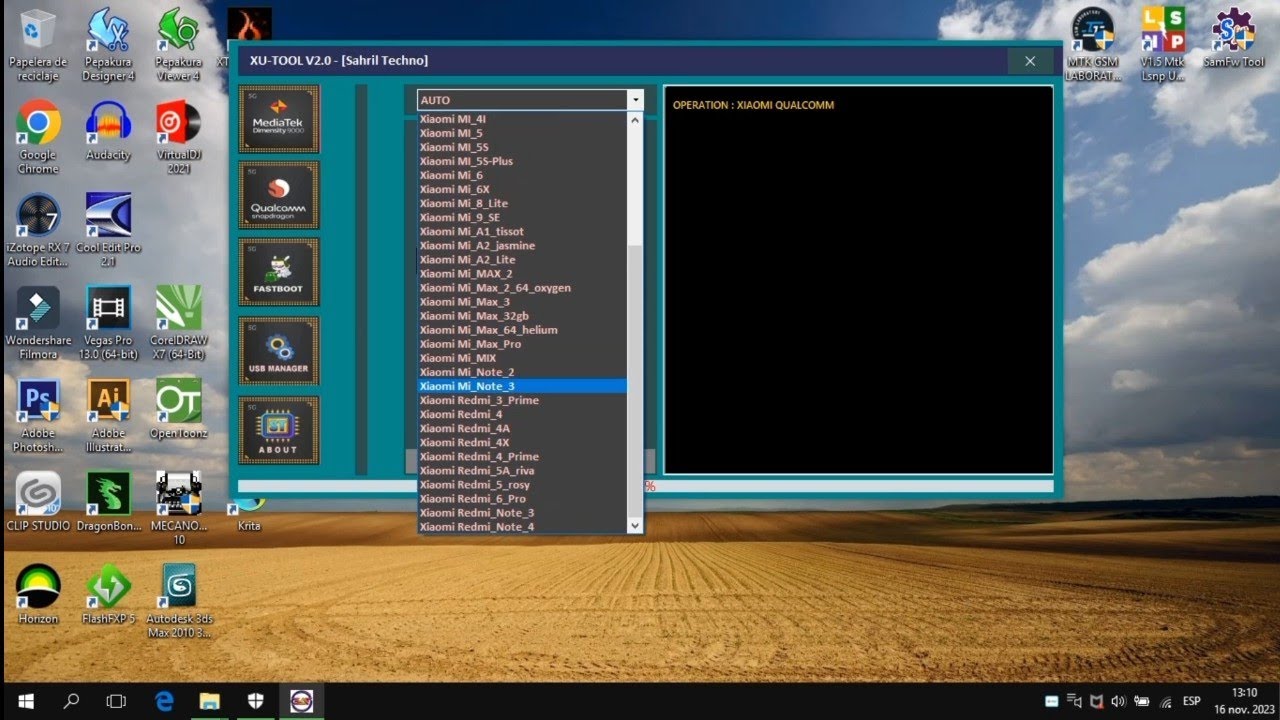Click the black operation log area
Viewport: 1280px width, 720px height.
point(855,280)
